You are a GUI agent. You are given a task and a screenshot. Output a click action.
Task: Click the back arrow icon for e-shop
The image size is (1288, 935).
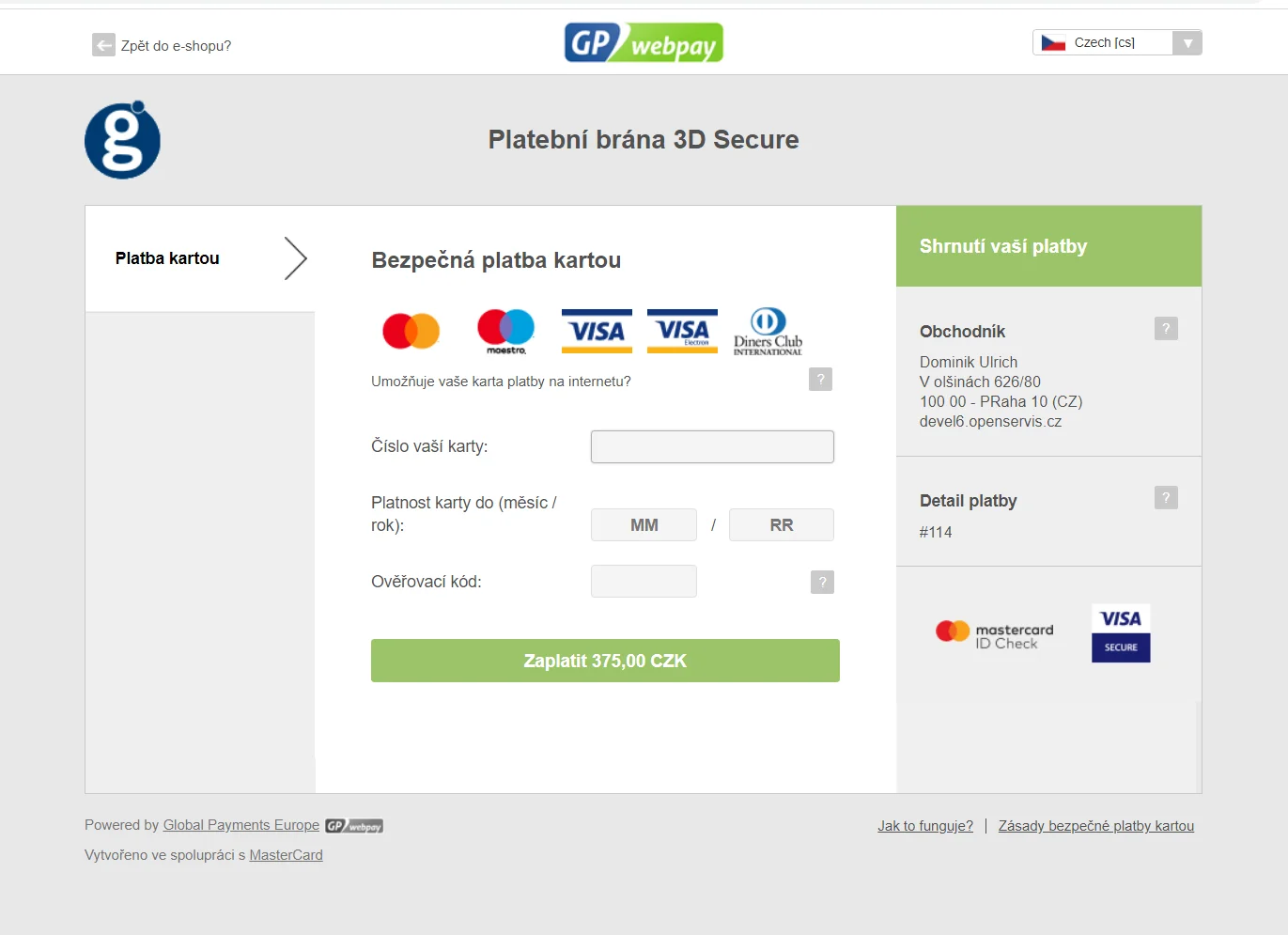[103, 45]
